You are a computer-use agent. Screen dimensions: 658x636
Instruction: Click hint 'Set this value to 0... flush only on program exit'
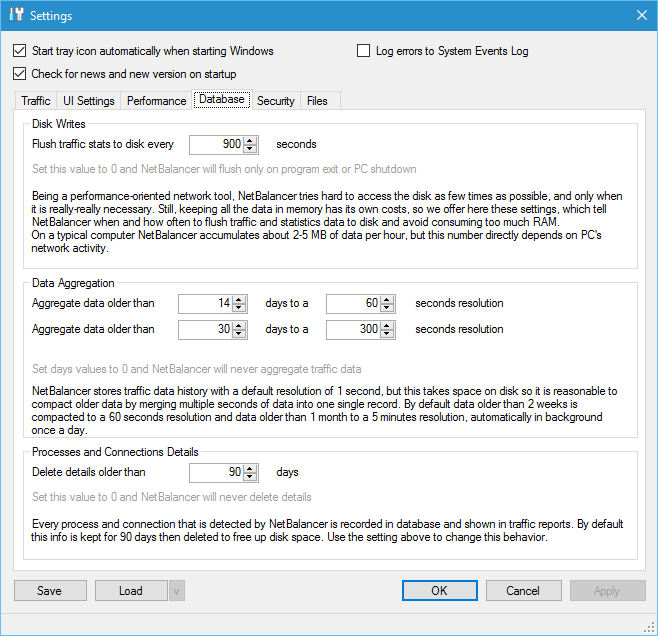[x=224, y=169]
